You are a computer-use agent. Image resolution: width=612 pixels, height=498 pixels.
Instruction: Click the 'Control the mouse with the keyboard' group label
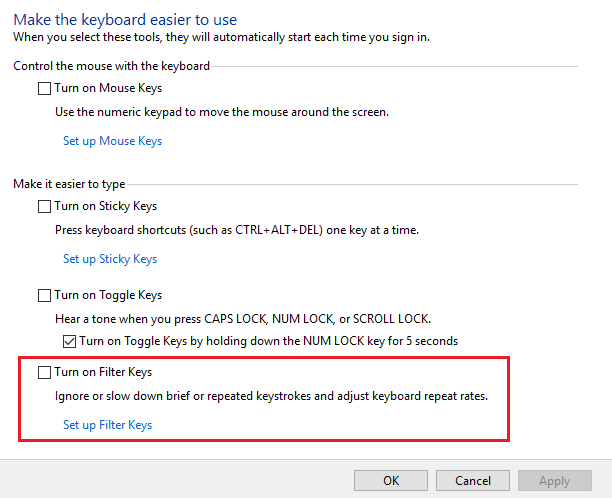click(x=112, y=66)
